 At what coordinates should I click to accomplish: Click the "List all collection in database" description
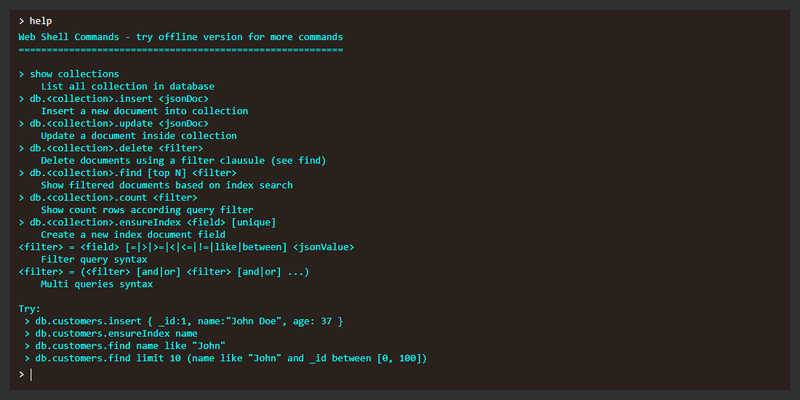[128, 86]
